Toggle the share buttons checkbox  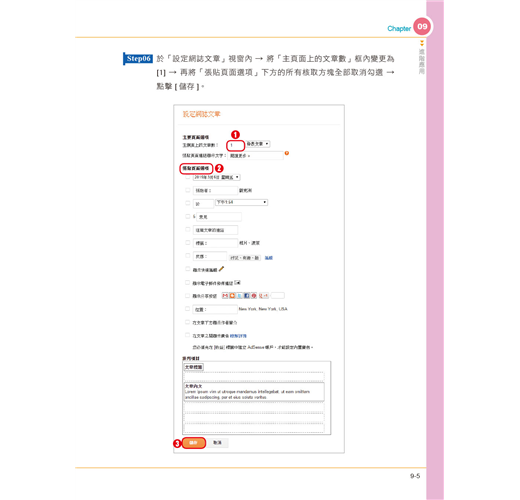coord(188,295)
